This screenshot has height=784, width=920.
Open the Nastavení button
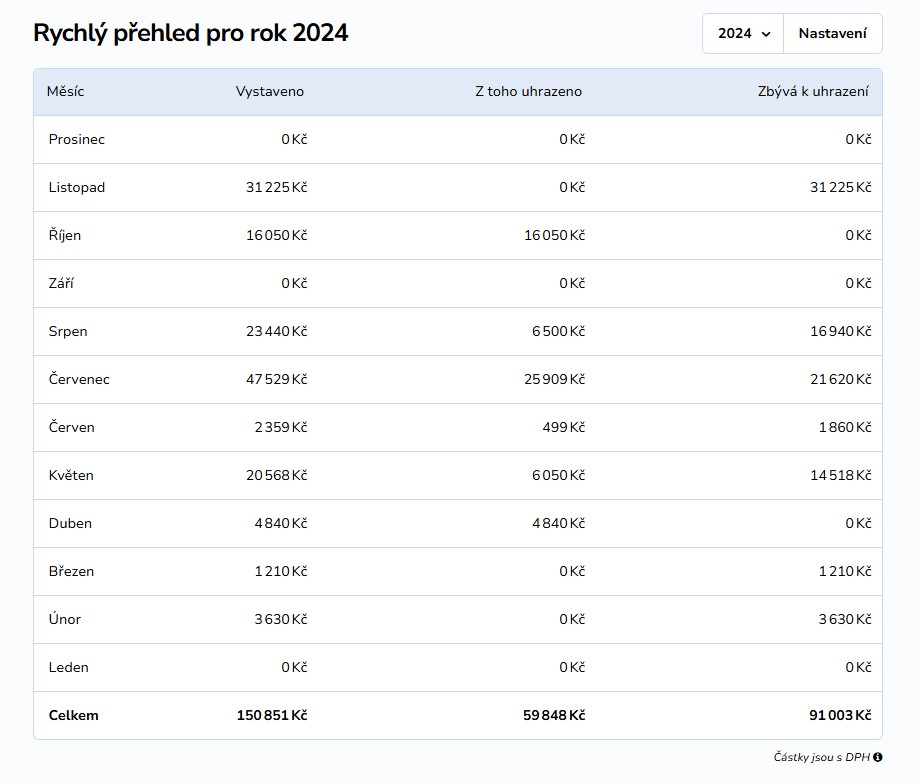coord(833,33)
